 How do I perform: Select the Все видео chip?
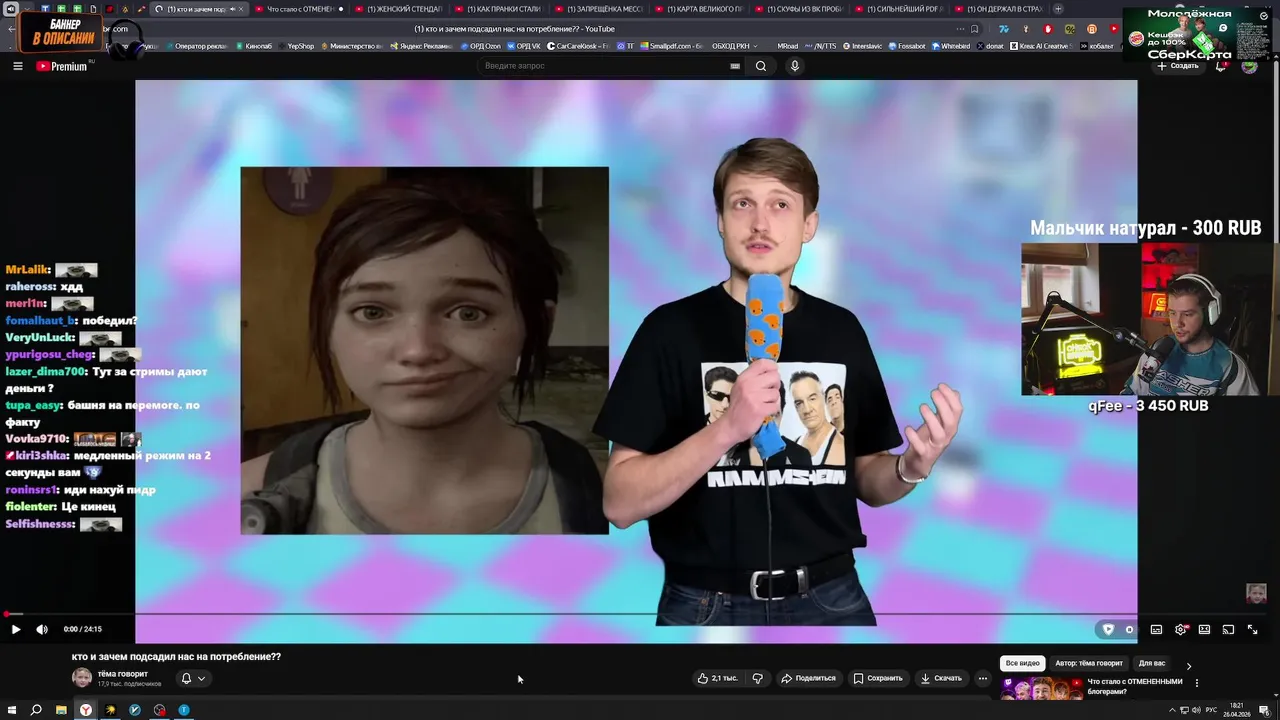pos(1023,663)
